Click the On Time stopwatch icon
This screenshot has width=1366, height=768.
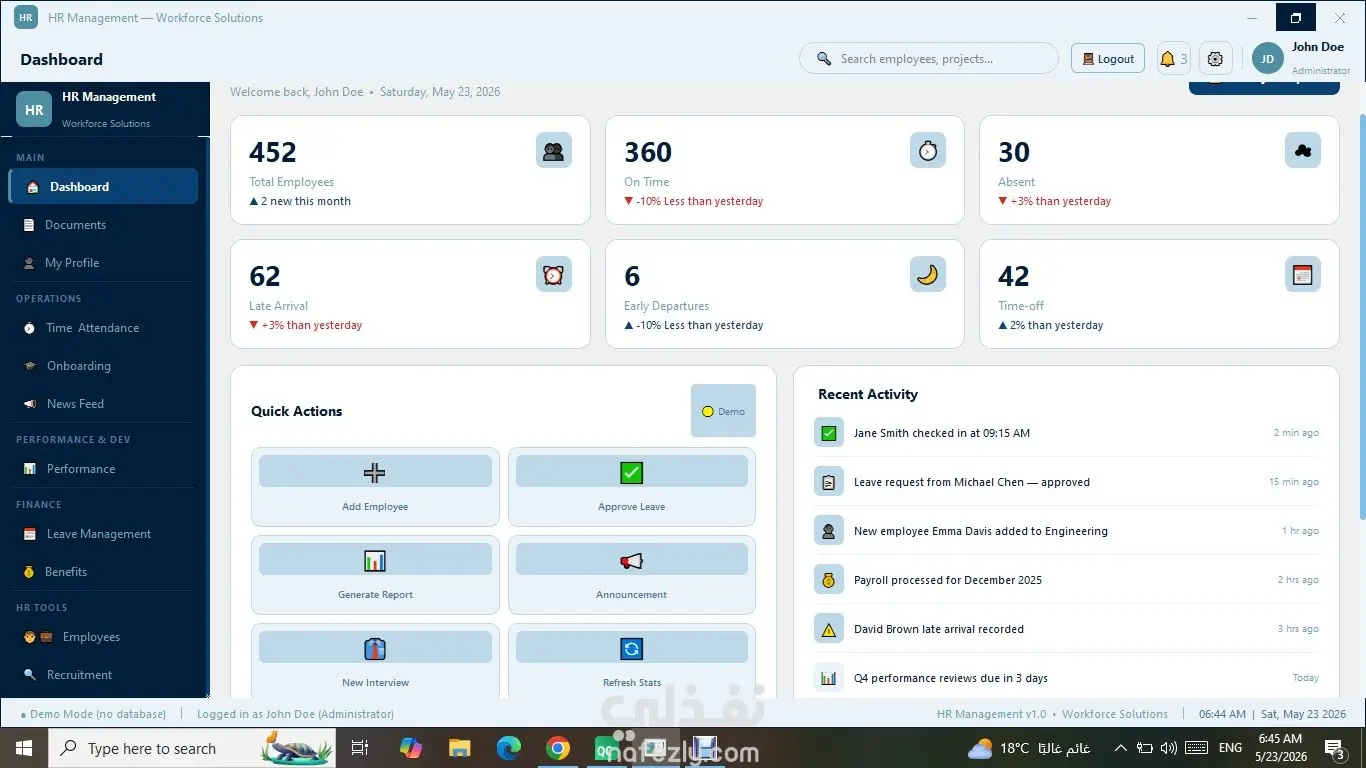[928, 151]
